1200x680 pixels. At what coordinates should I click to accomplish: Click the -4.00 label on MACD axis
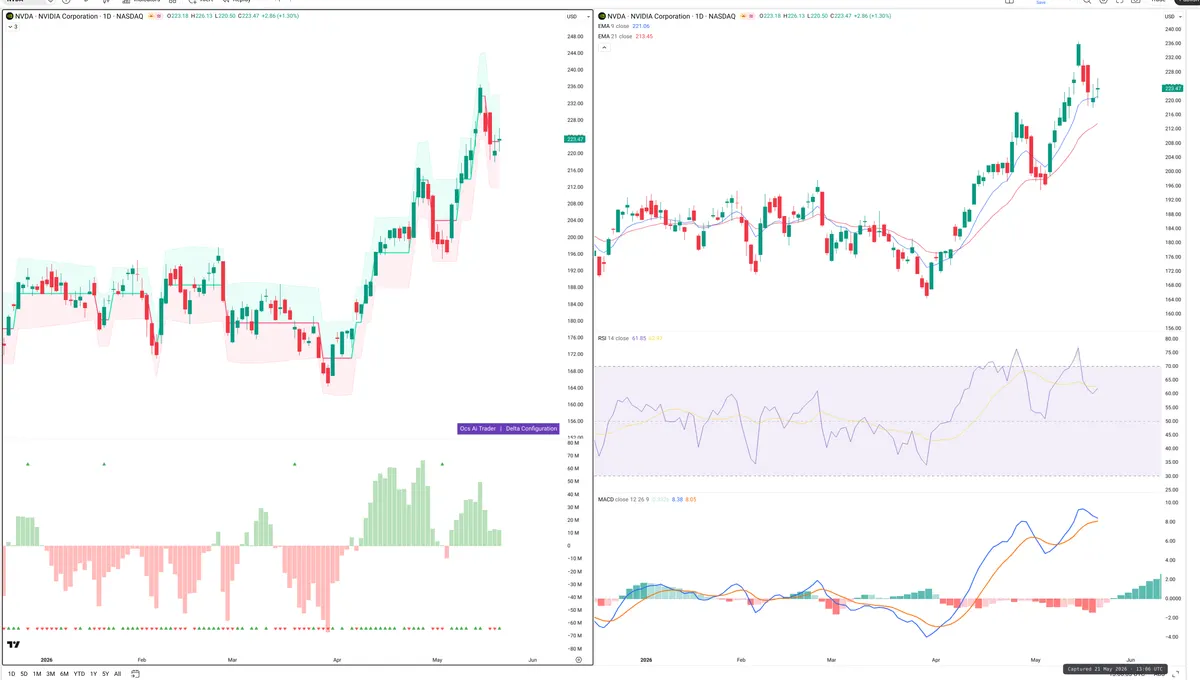tap(1173, 636)
